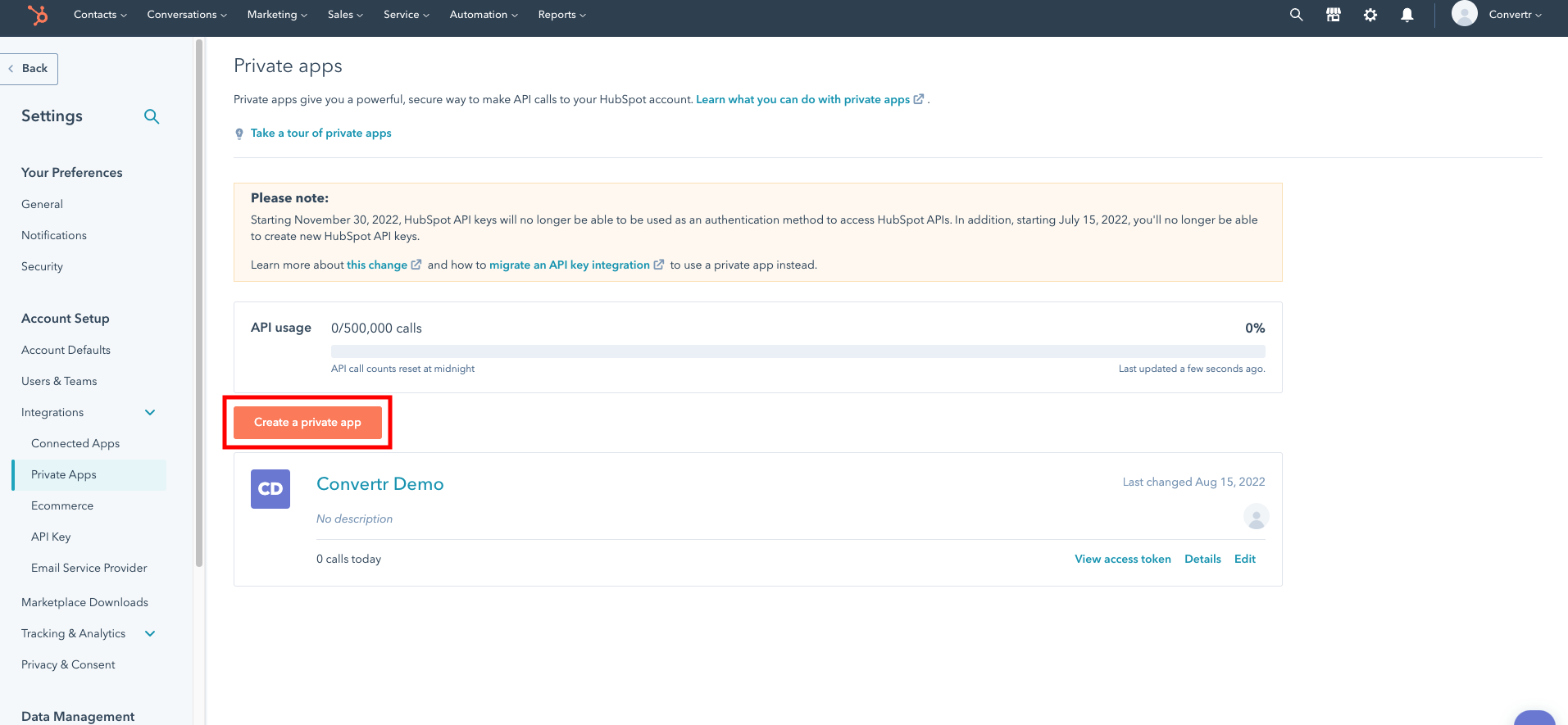Image resolution: width=1568 pixels, height=725 pixels.
Task: Open the Sales menu
Action: tap(345, 15)
